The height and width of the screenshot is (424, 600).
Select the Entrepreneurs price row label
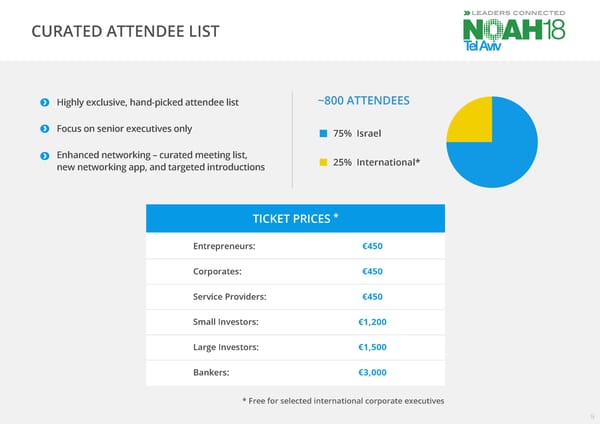[x=224, y=246]
